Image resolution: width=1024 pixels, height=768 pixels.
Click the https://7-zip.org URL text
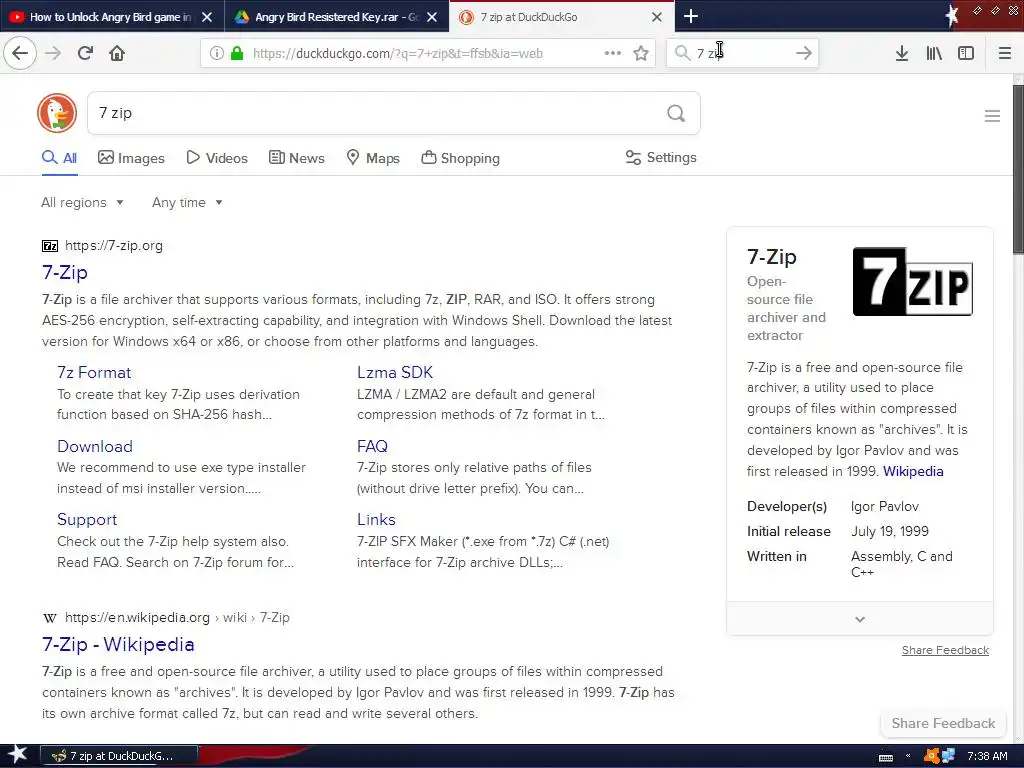click(114, 246)
